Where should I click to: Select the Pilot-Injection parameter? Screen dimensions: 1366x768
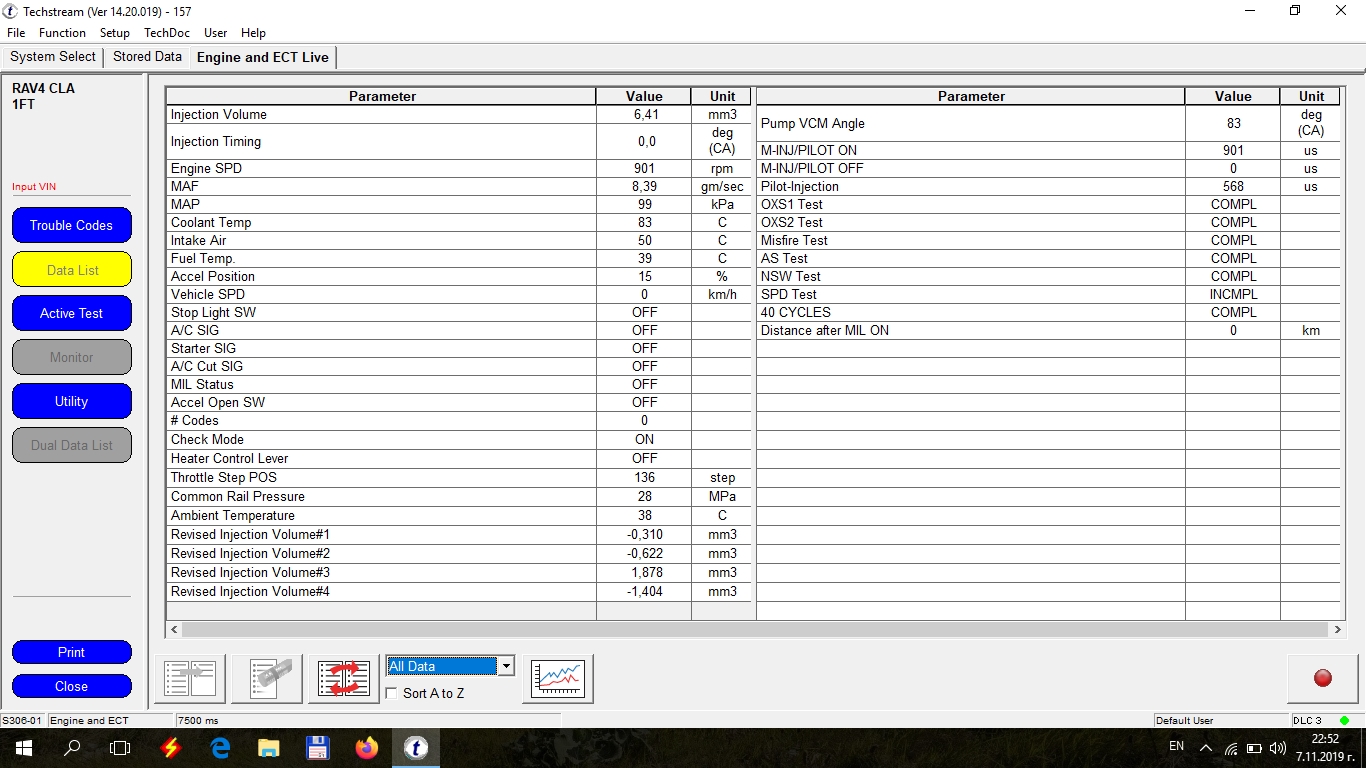point(1049,186)
